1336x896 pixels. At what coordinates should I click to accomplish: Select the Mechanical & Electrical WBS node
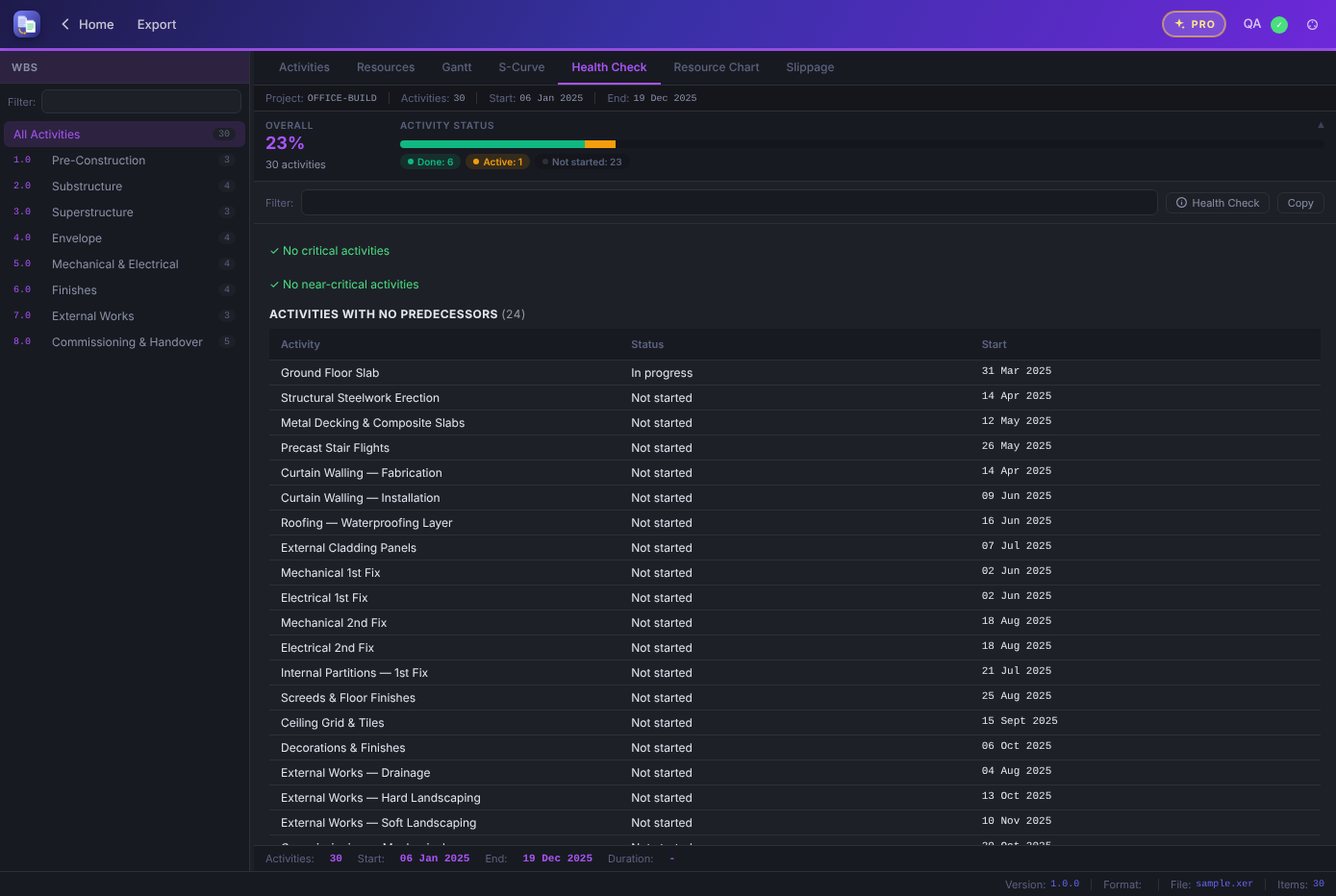(124, 264)
